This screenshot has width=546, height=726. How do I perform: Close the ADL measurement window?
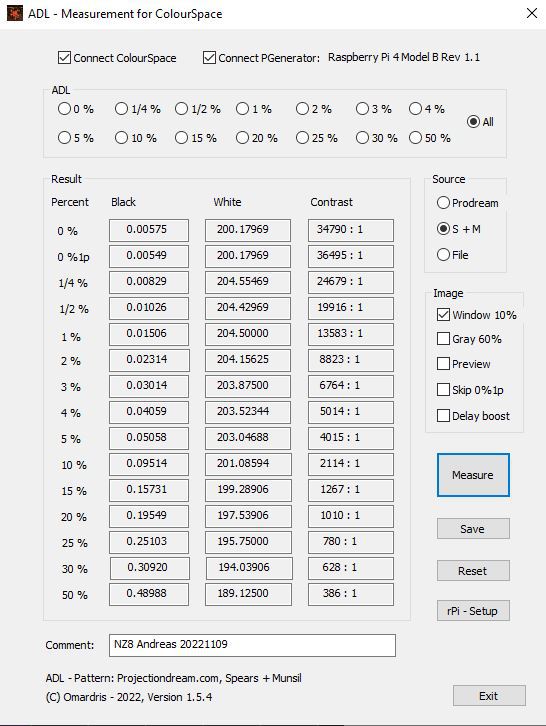point(532,13)
